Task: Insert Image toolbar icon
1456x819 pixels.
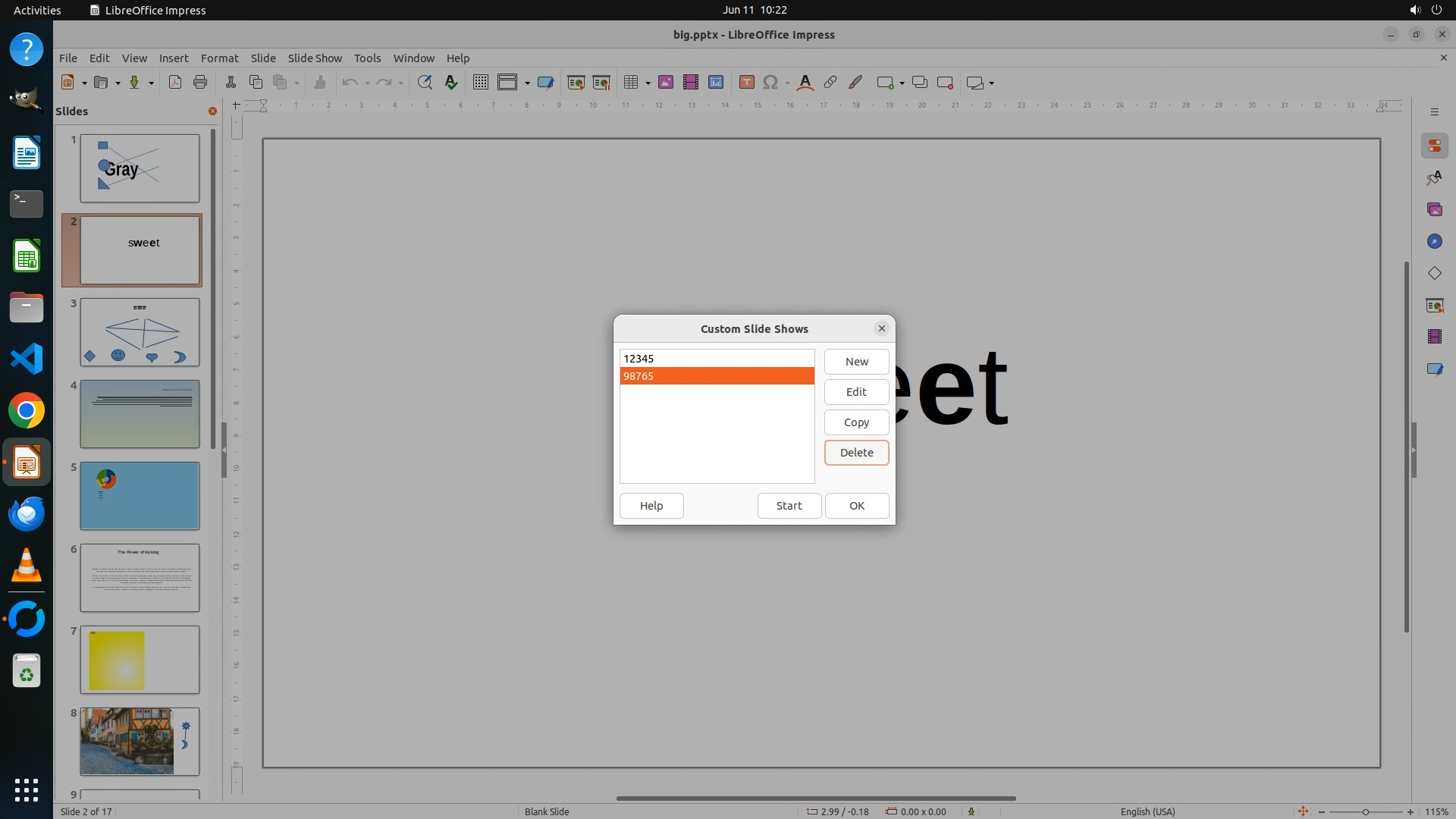Action: [666, 83]
